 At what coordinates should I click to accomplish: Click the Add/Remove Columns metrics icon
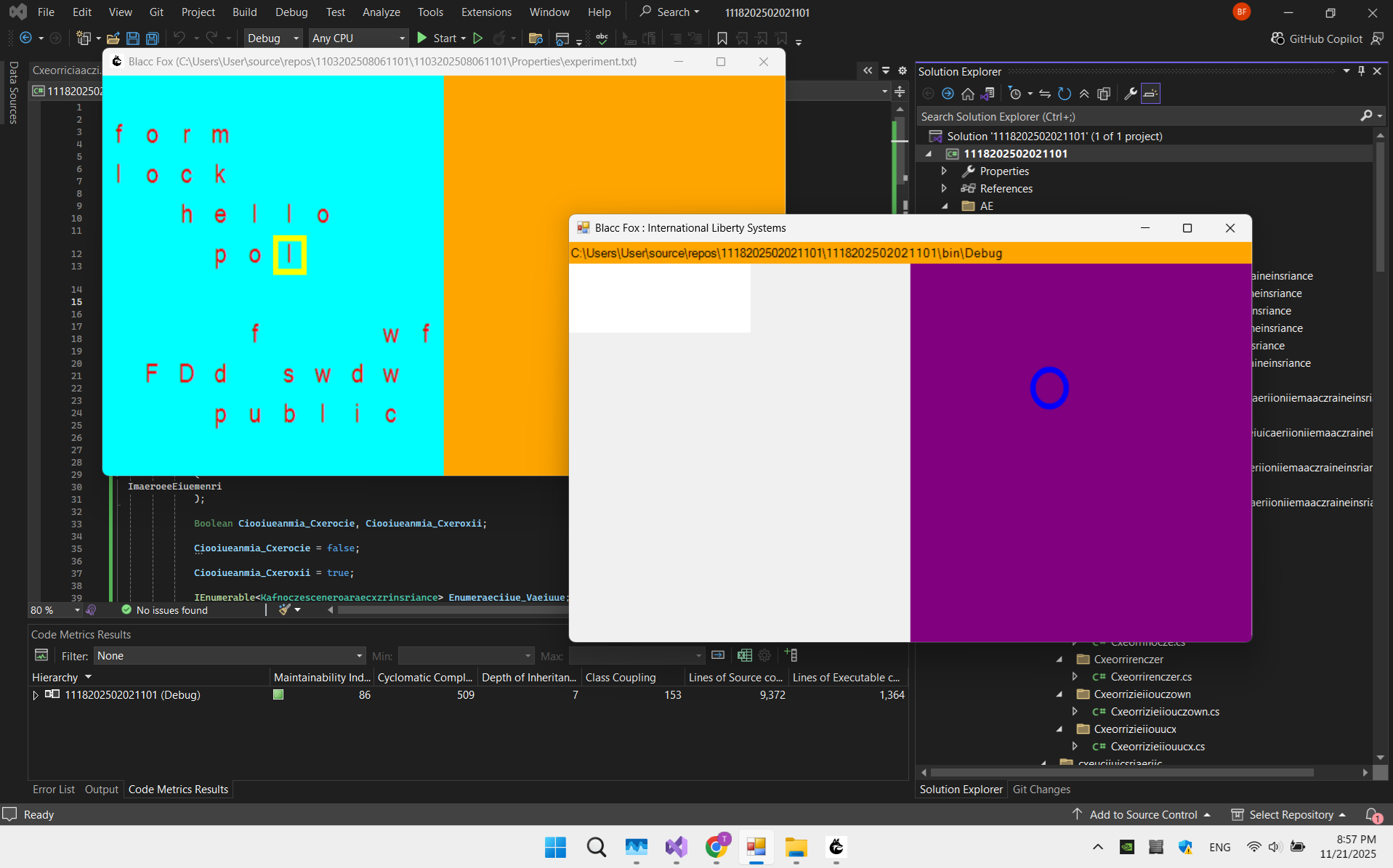[791, 655]
